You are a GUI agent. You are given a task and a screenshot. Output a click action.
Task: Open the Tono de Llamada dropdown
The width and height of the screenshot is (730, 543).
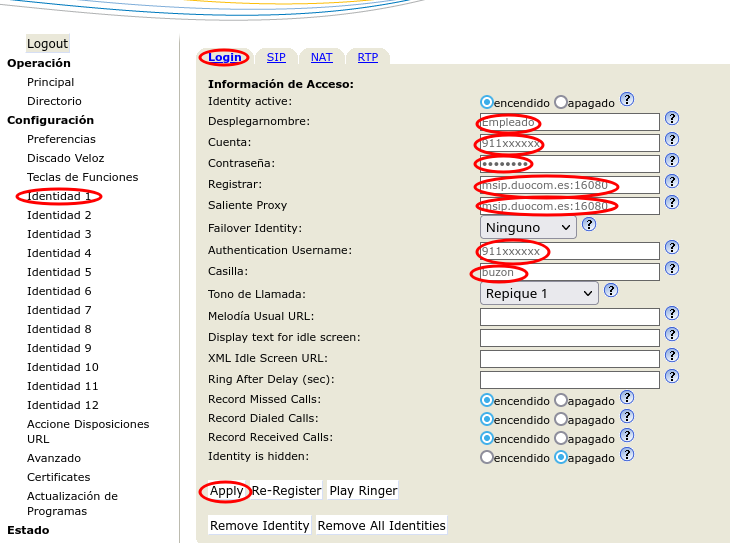(x=538, y=294)
